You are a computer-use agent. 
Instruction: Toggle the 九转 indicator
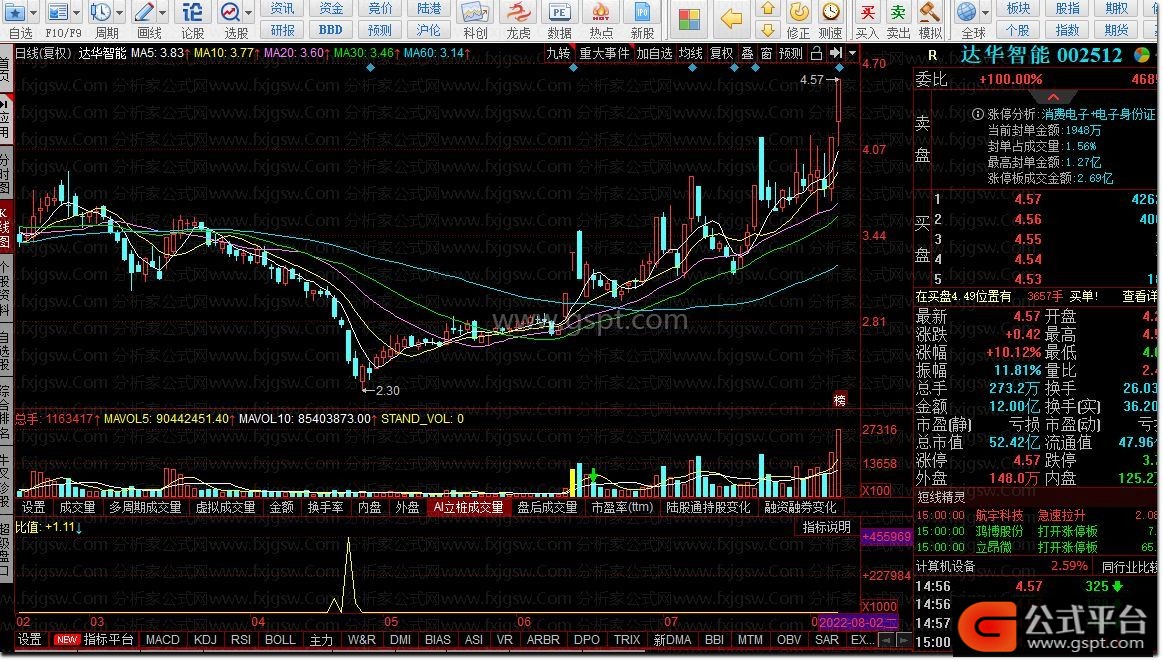click(x=559, y=53)
